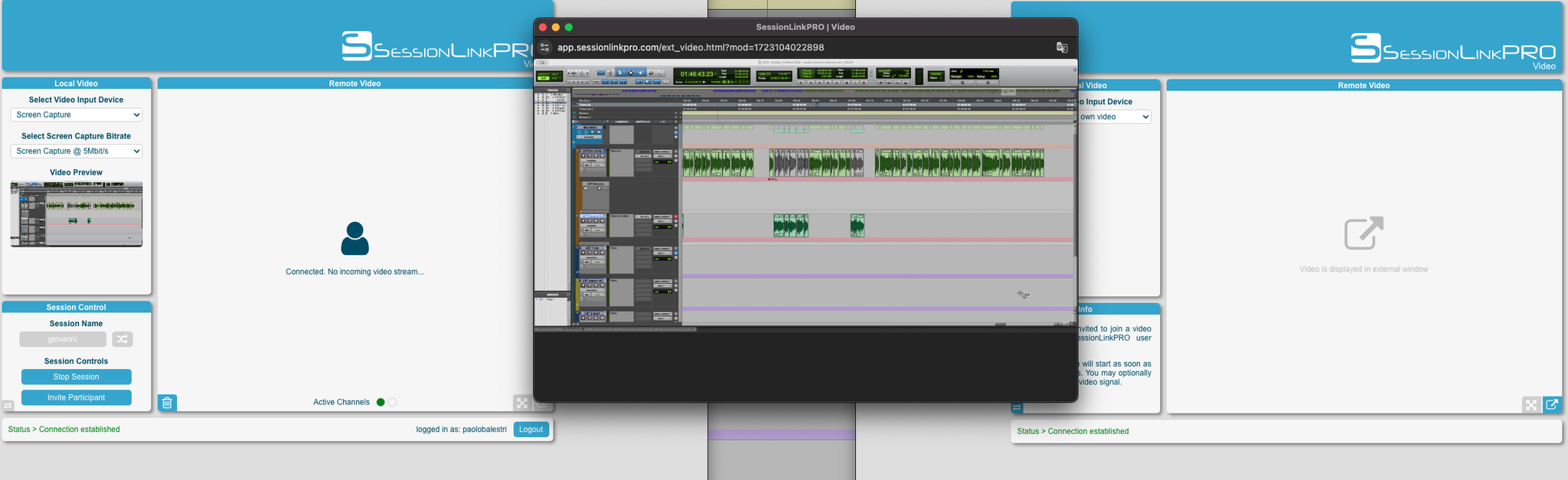Click the swap arrows icon in right Info panel
This screenshot has width=1568, height=480.
1017,408
